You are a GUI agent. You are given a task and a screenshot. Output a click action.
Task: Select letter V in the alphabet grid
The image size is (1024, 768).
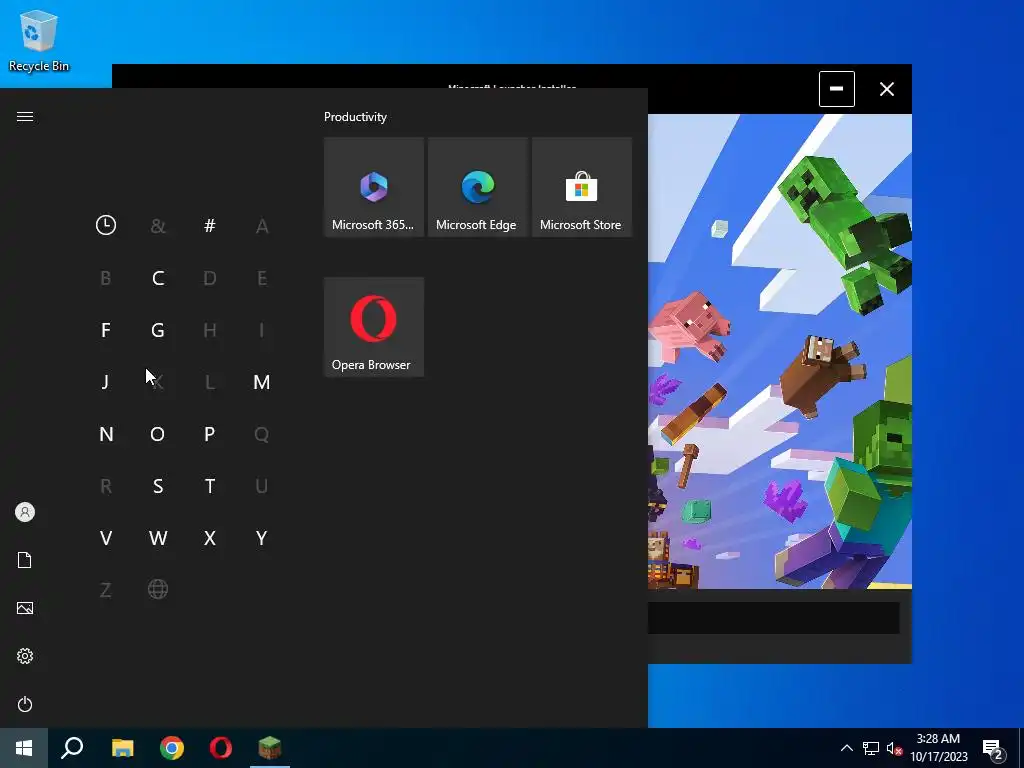[106, 538]
